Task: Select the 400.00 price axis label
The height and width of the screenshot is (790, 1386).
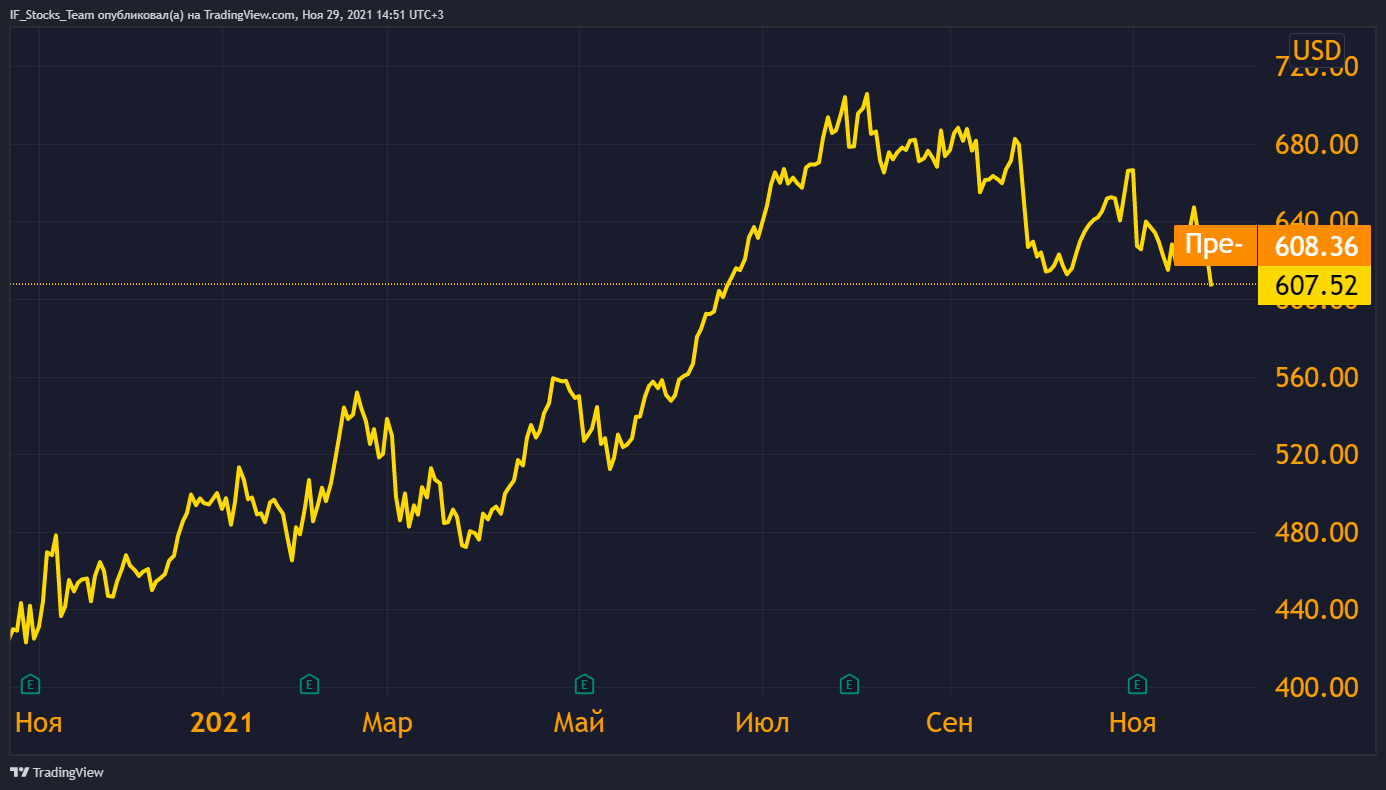Action: (x=1316, y=687)
